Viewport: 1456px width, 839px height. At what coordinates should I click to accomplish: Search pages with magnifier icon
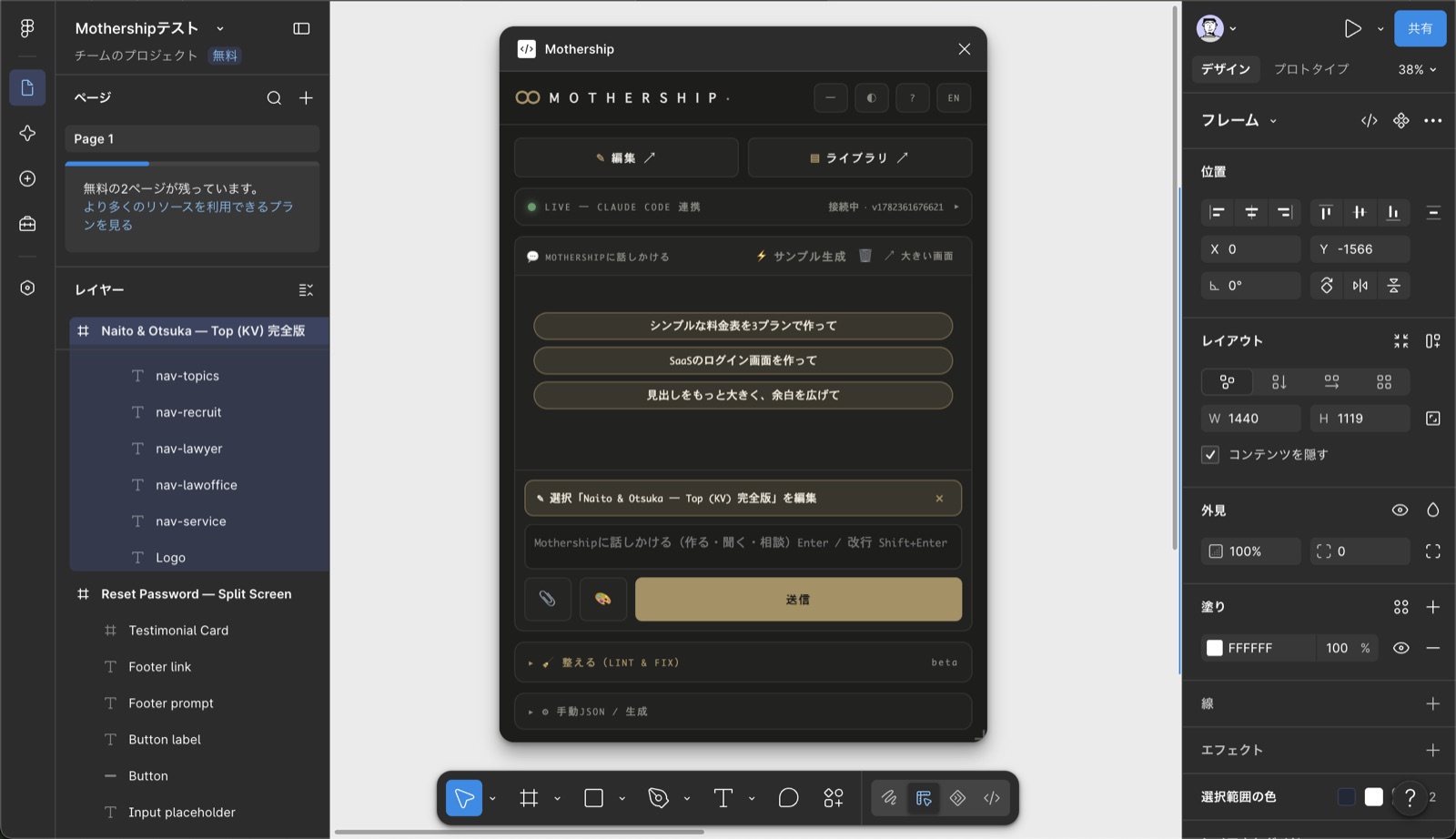[x=274, y=98]
